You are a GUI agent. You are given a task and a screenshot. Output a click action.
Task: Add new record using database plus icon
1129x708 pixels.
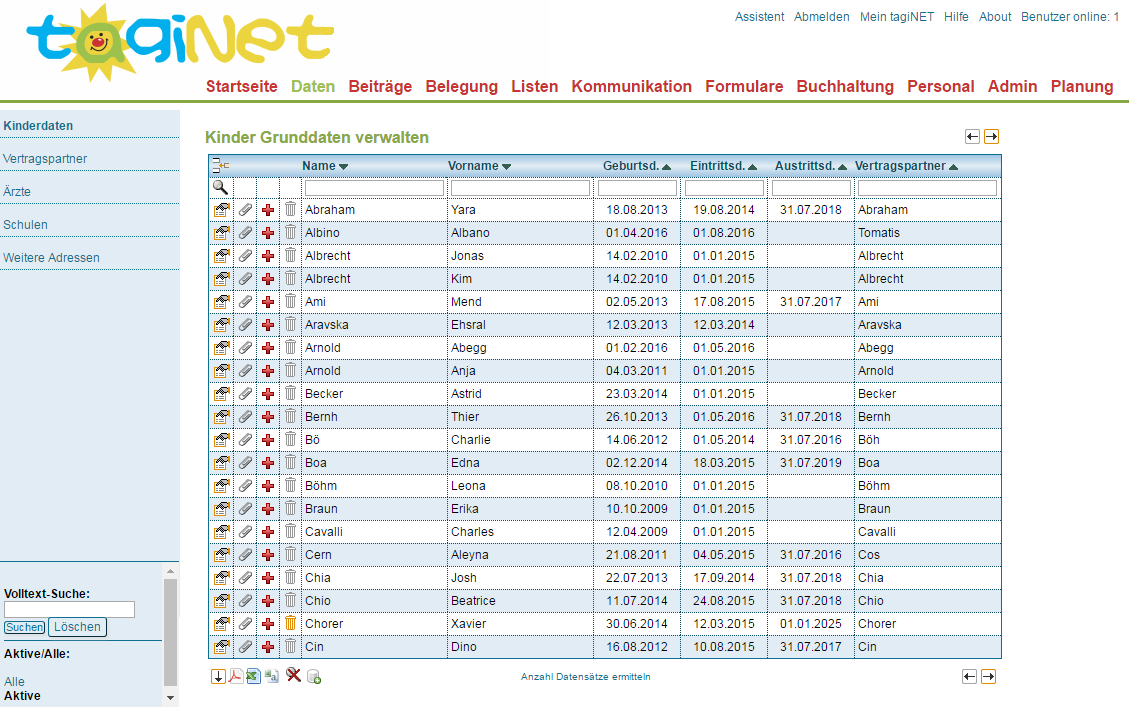click(x=314, y=677)
